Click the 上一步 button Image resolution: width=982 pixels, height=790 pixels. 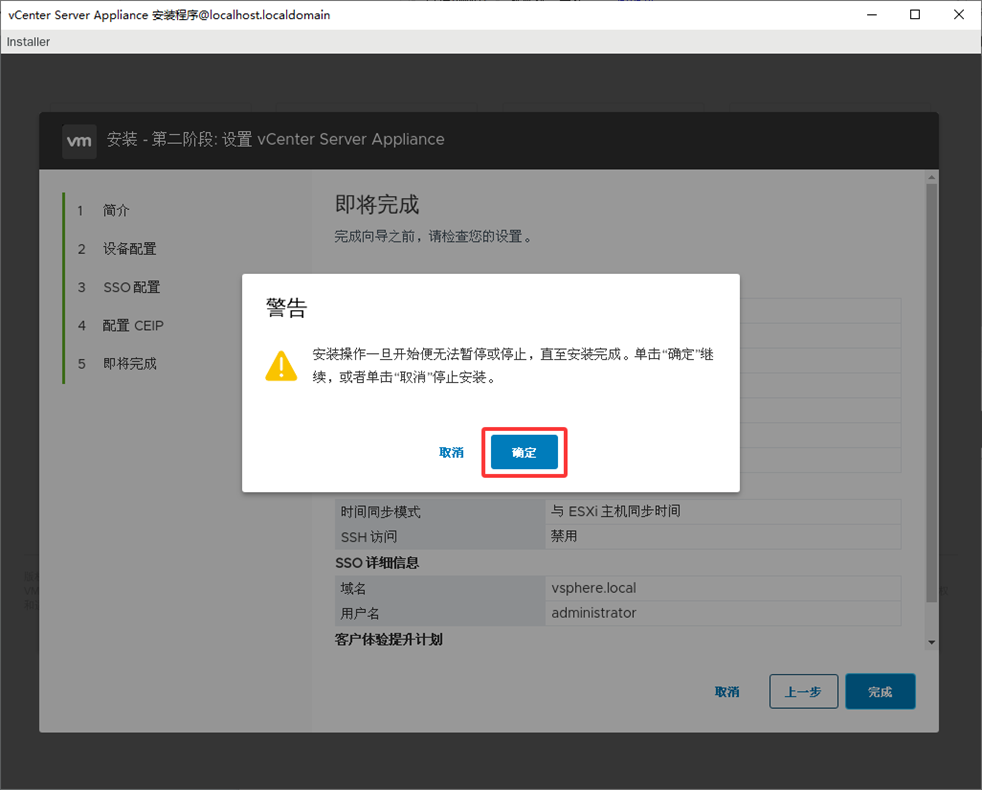point(803,692)
